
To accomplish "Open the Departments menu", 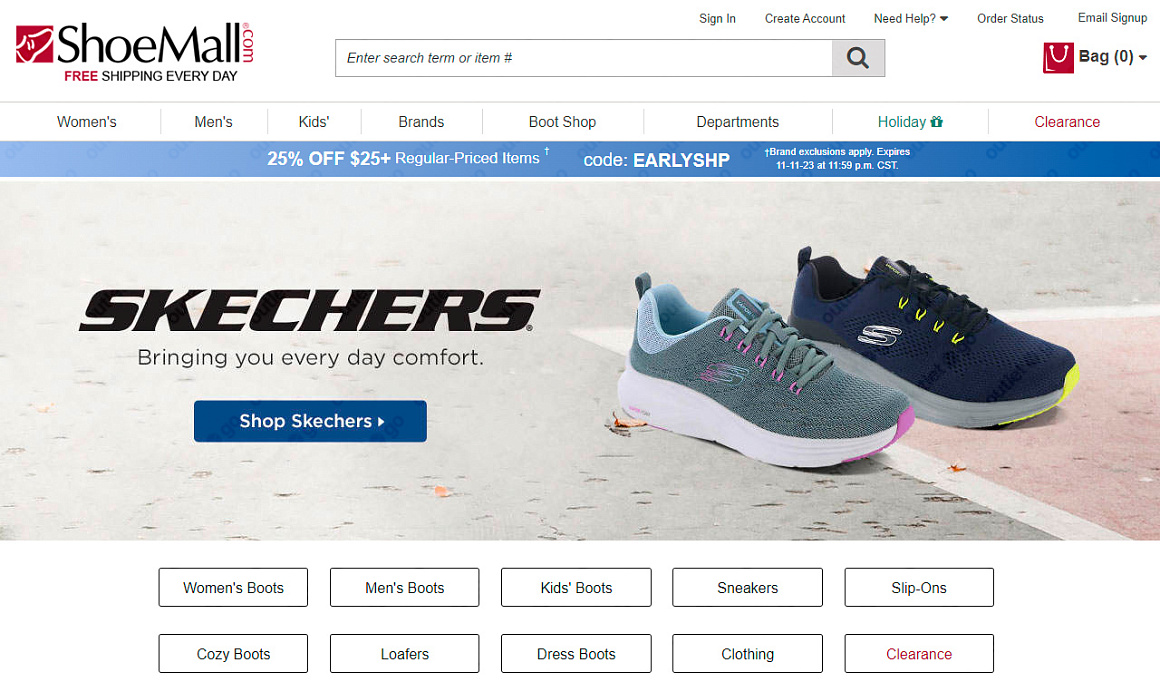I will (737, 122).
